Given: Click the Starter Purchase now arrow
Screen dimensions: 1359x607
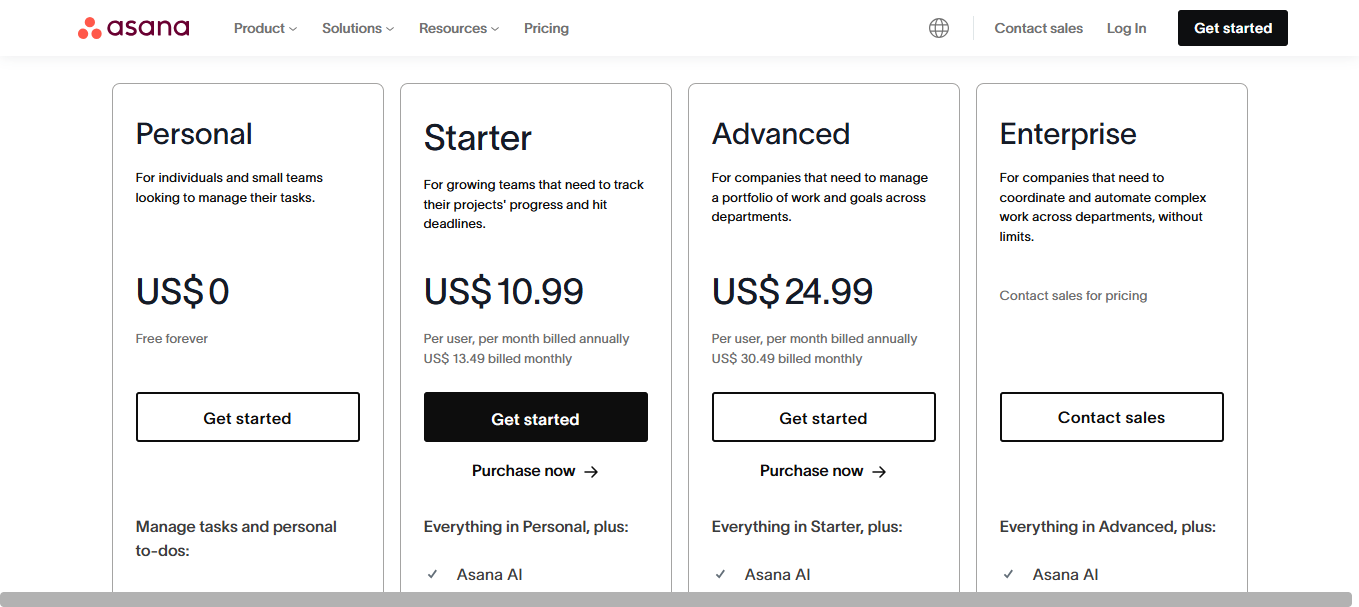Looking at the screenshot, I should [591, 472].
